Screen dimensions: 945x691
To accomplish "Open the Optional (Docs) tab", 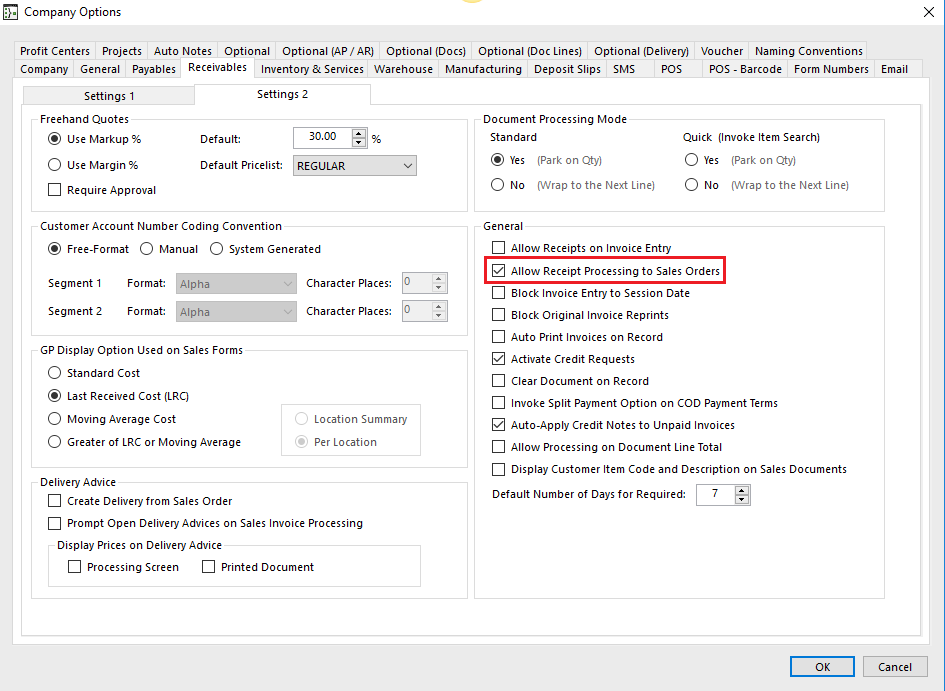I will point(426,51).
